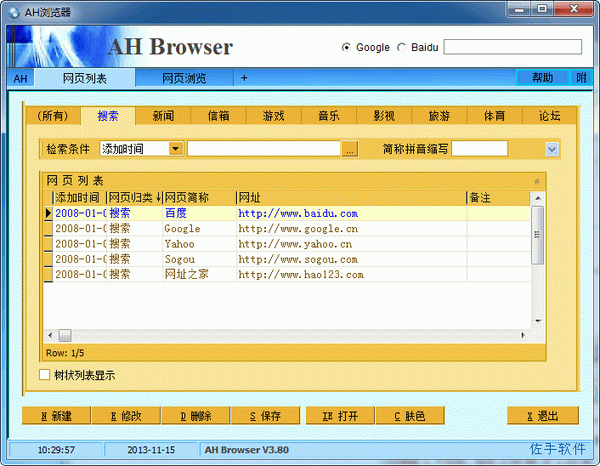Open the 帮助 help button
The height and width of the screenshot is (466, 600).
[543, 78]
